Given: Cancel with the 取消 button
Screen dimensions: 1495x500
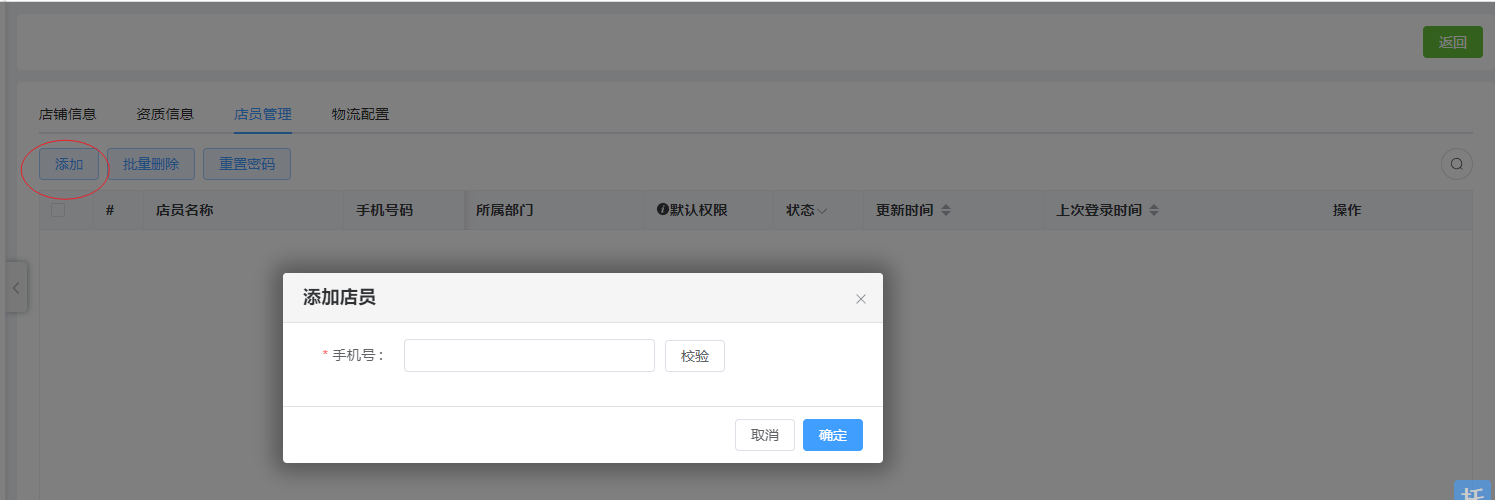Looking at the screenshot, I should (765, 435).
